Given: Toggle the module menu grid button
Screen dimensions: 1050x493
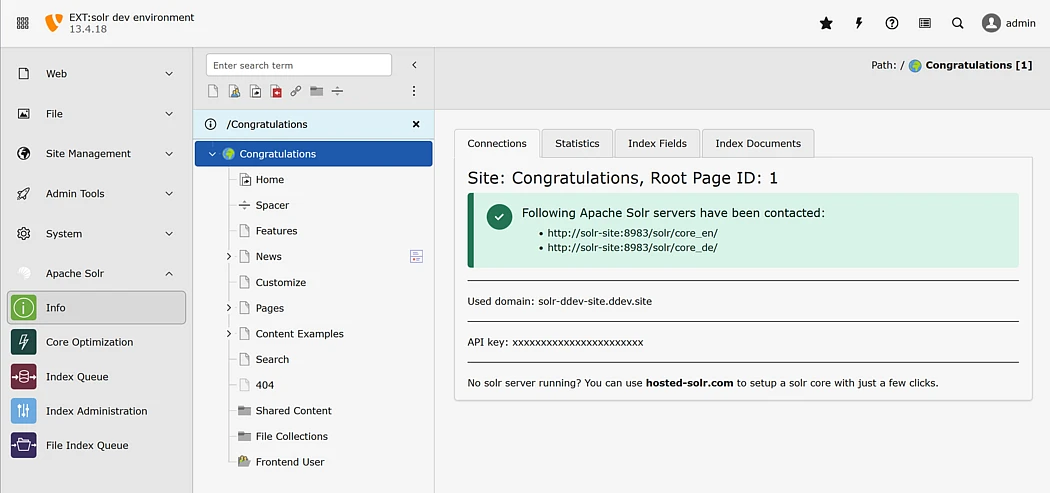Looking at the screenshot, I should 23,23.
